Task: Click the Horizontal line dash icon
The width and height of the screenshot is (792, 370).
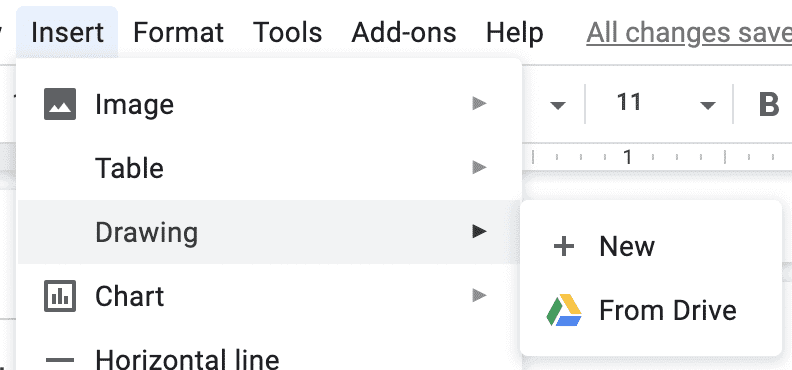Action: [60, 360]
